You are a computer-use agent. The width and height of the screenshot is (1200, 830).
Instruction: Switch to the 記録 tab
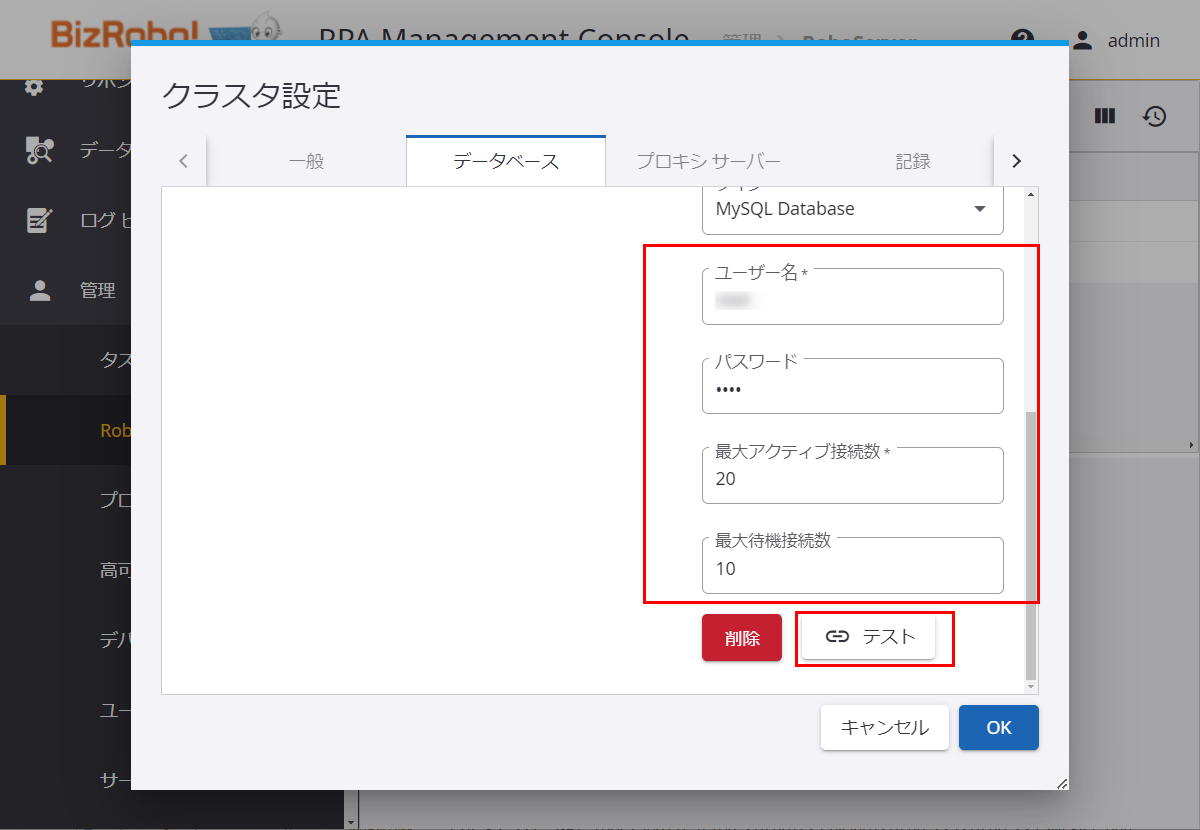coord(913,161)
